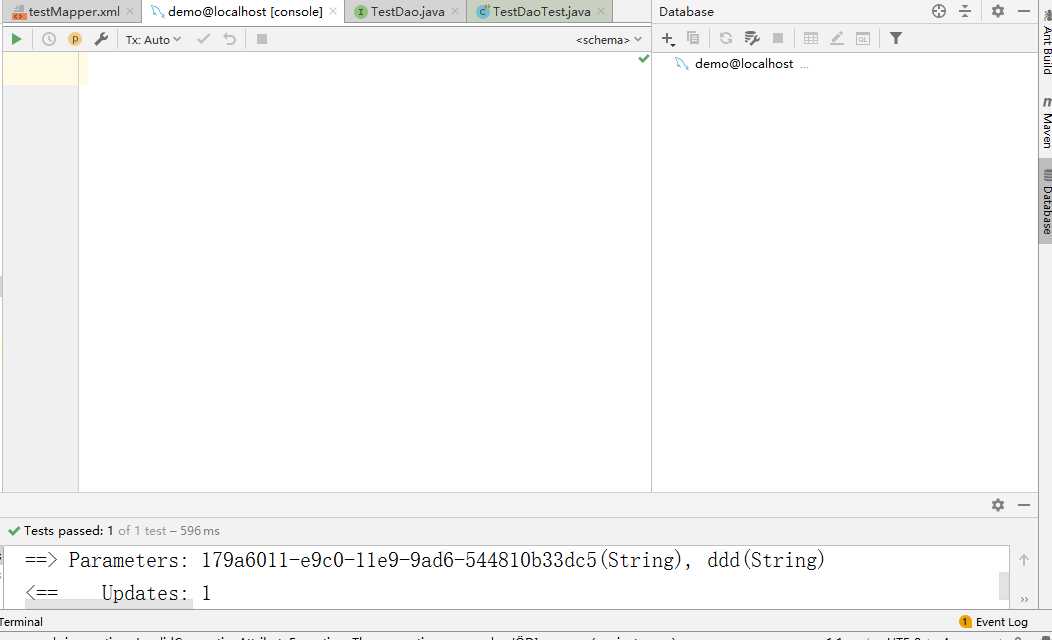Select the demo@localhost data source node
The width and height of the screenshot is (1052, 640).
point(743,64)
